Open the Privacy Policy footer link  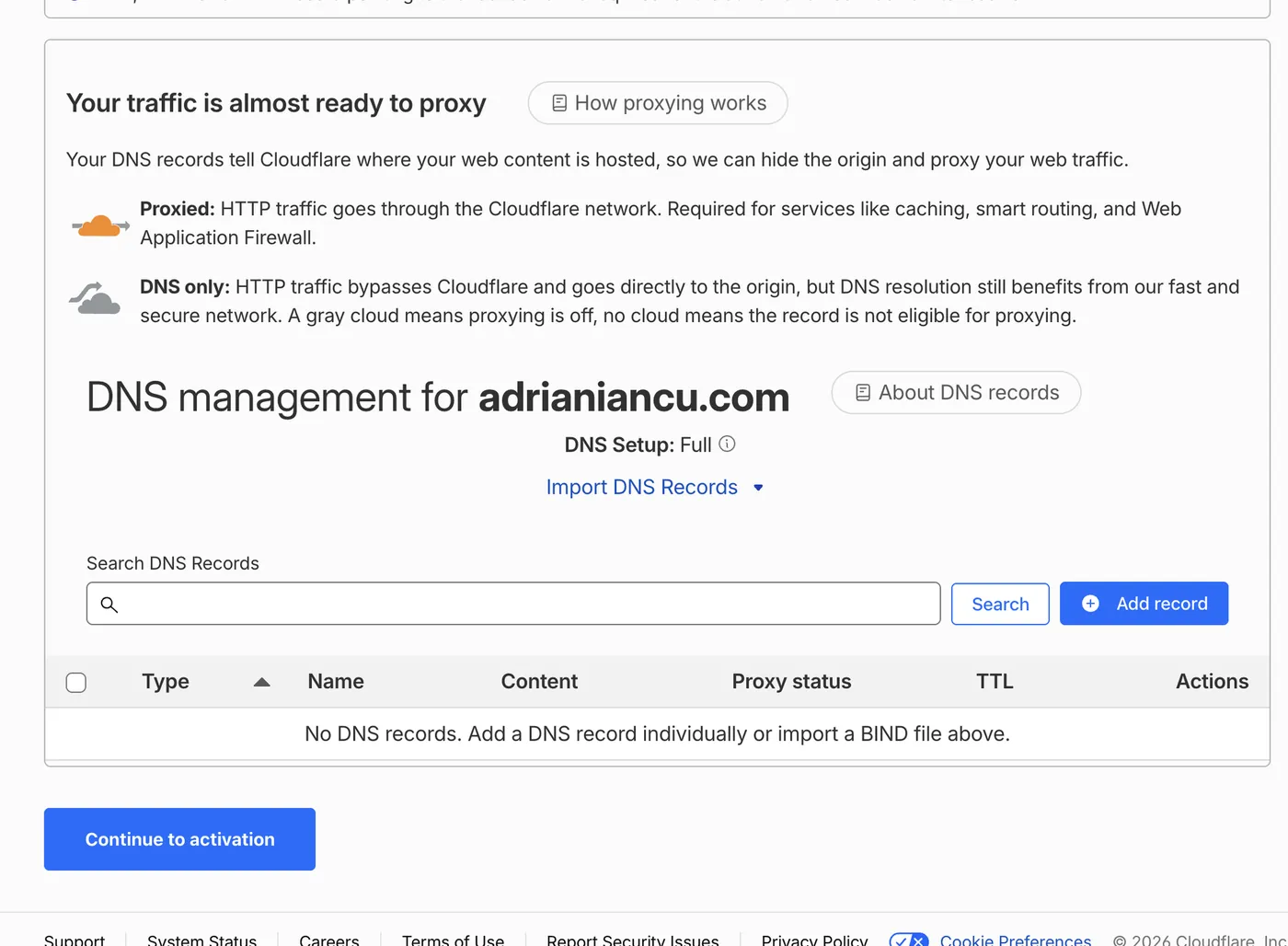814,940
